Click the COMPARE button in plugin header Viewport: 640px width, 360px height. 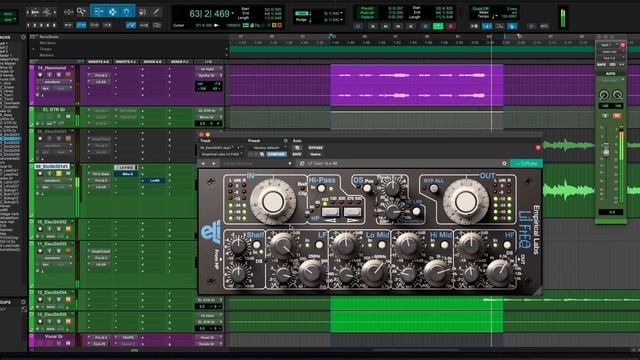[276, 154]
